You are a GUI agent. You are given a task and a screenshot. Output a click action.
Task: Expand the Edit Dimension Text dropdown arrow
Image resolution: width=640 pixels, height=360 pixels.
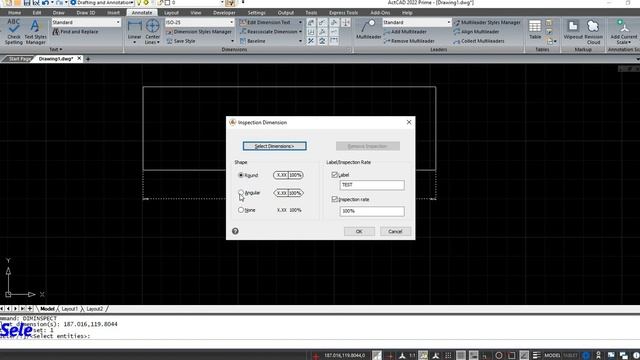(x=300, y=22)
